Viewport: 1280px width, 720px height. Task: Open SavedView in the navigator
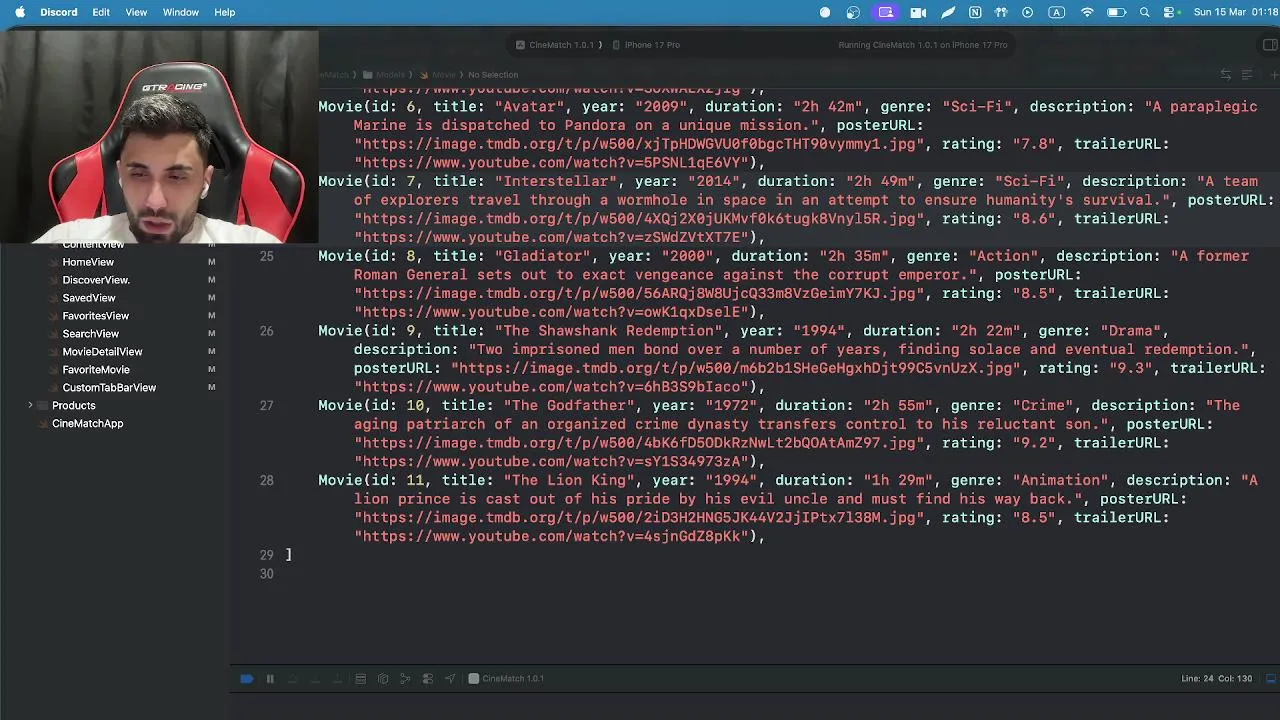(89, 298)
